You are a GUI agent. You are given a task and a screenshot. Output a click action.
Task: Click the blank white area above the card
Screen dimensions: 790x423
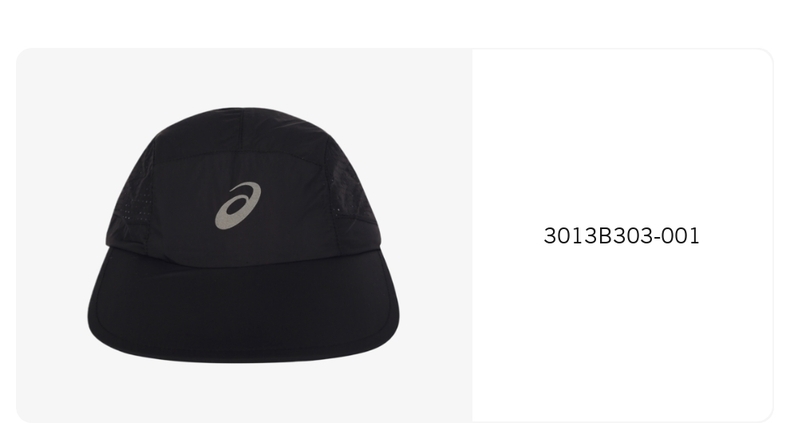coord(395,23)
